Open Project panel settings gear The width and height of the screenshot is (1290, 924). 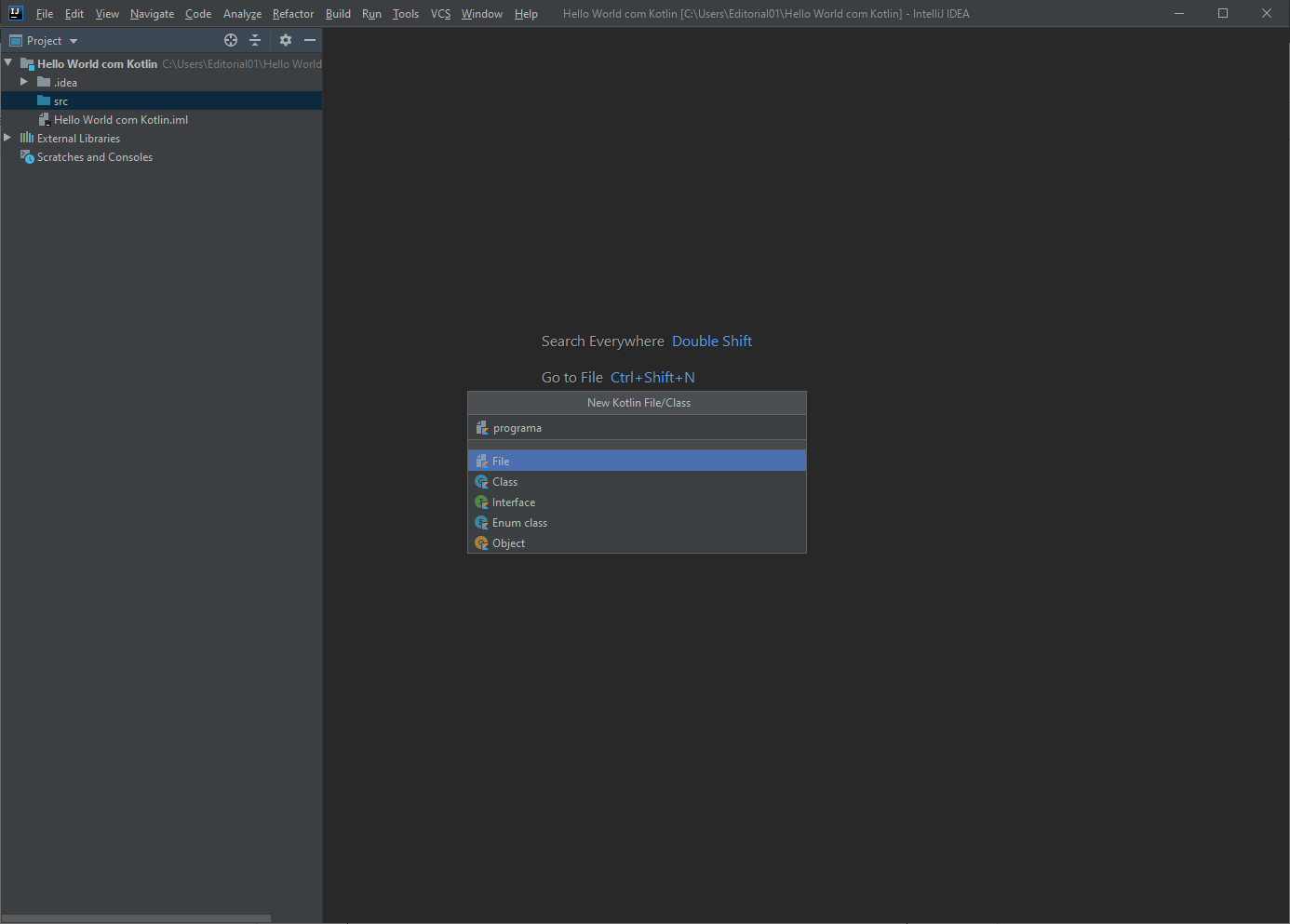[x=286, y=40]
